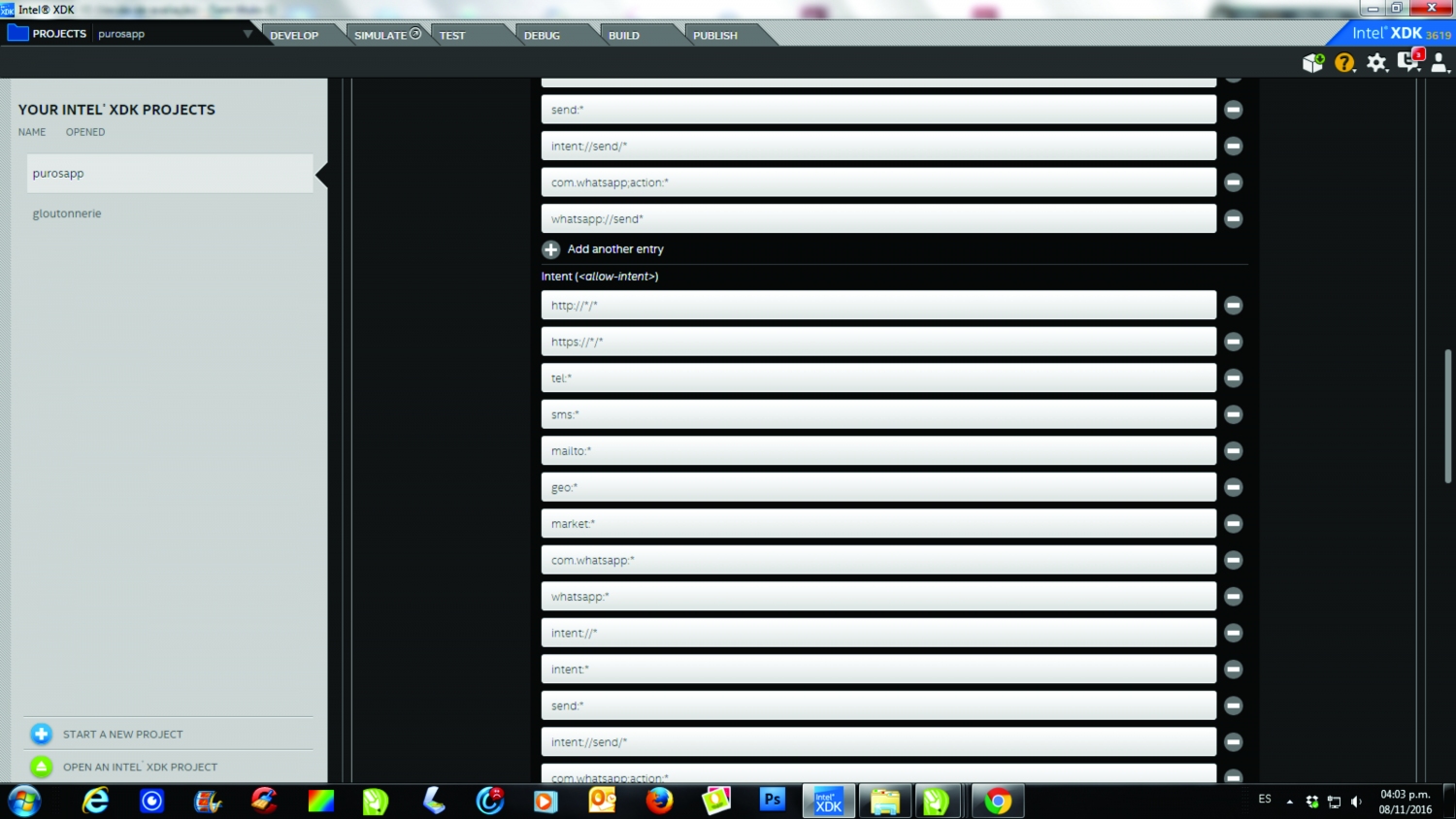Click START A NEW PROJECT

click(123, 735)
